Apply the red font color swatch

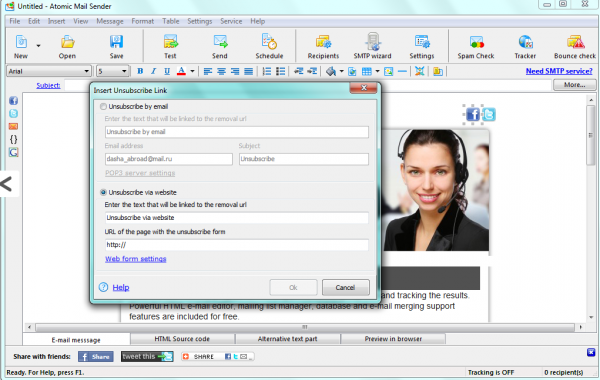click(x=181, y=71)
